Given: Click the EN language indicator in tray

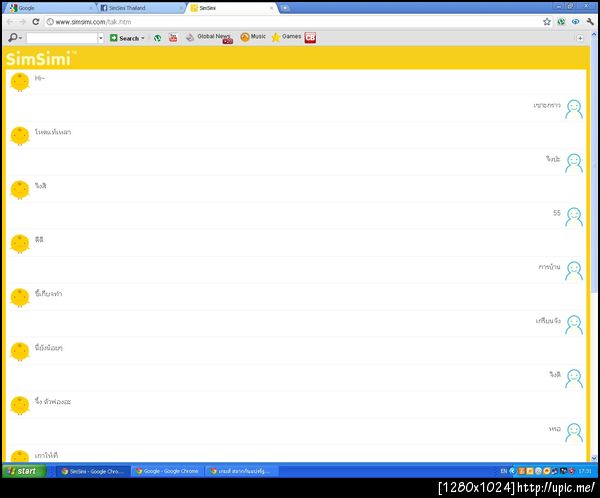Looking at the screenshot, I should click(x=504, y=471).
